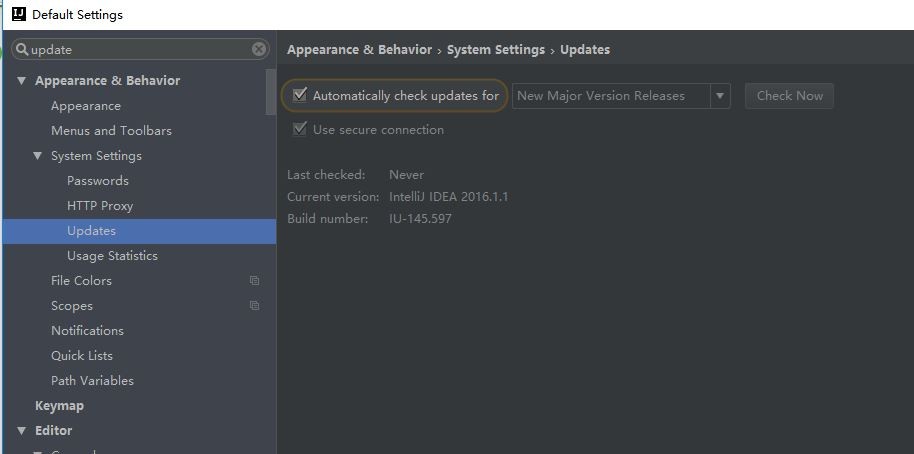Click the project-level icon beside File Colors
Image resolution: width=914 pixels, height=454 pixels.
(x=254, y=280)
